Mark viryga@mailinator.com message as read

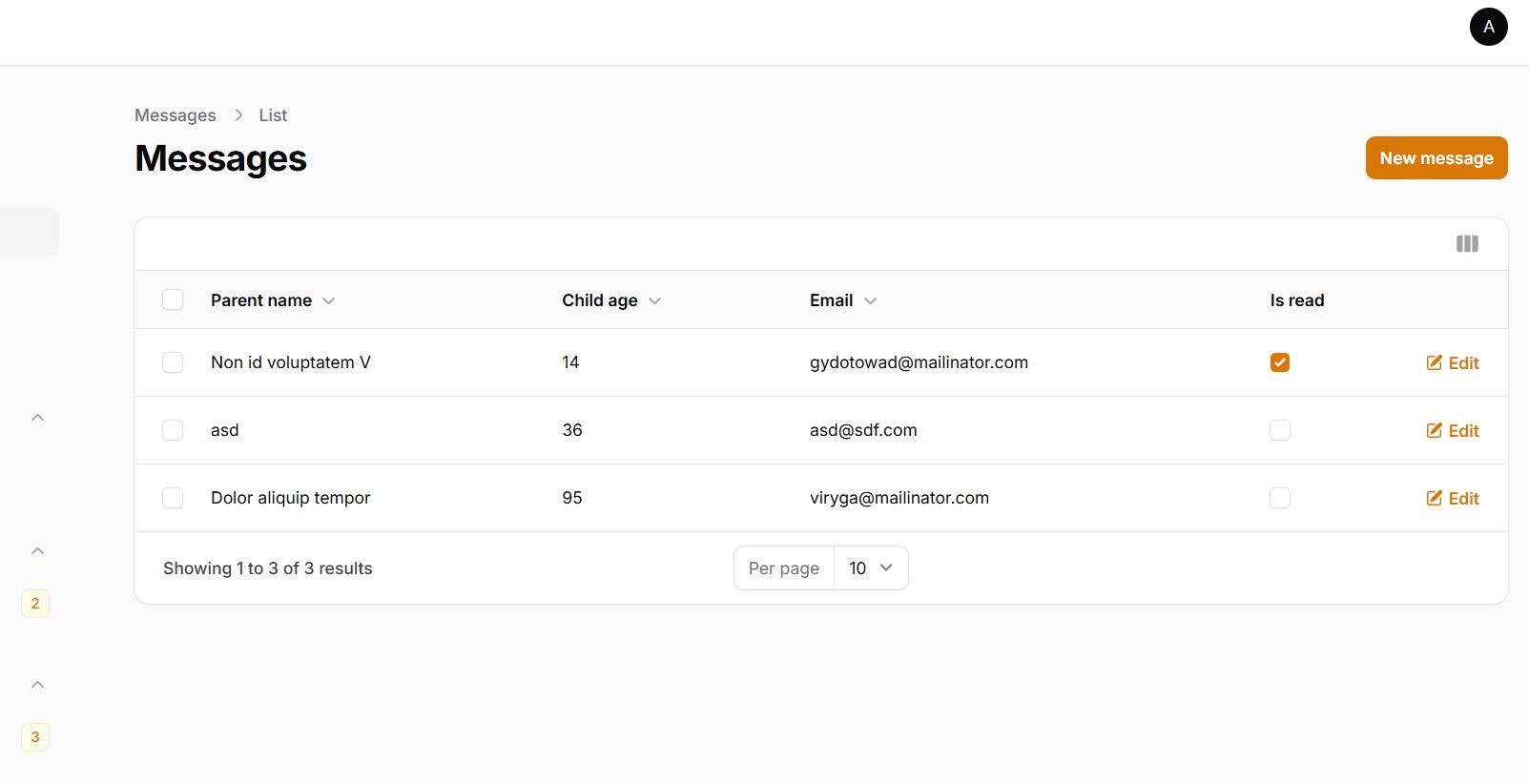coord(1280,498)
